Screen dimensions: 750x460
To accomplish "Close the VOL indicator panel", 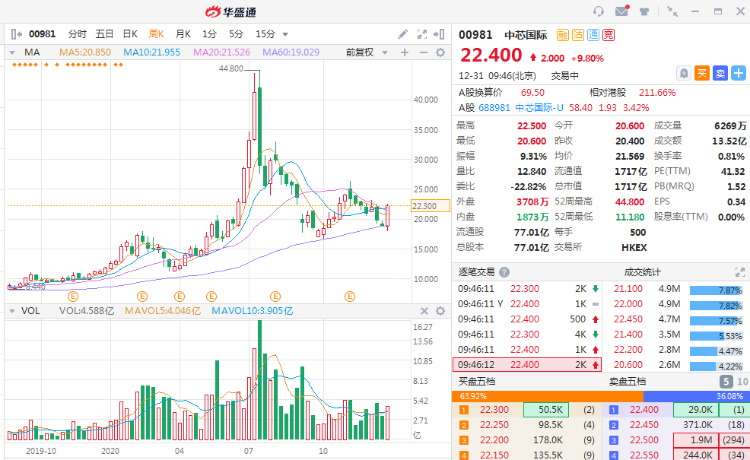I will [424, 311].
